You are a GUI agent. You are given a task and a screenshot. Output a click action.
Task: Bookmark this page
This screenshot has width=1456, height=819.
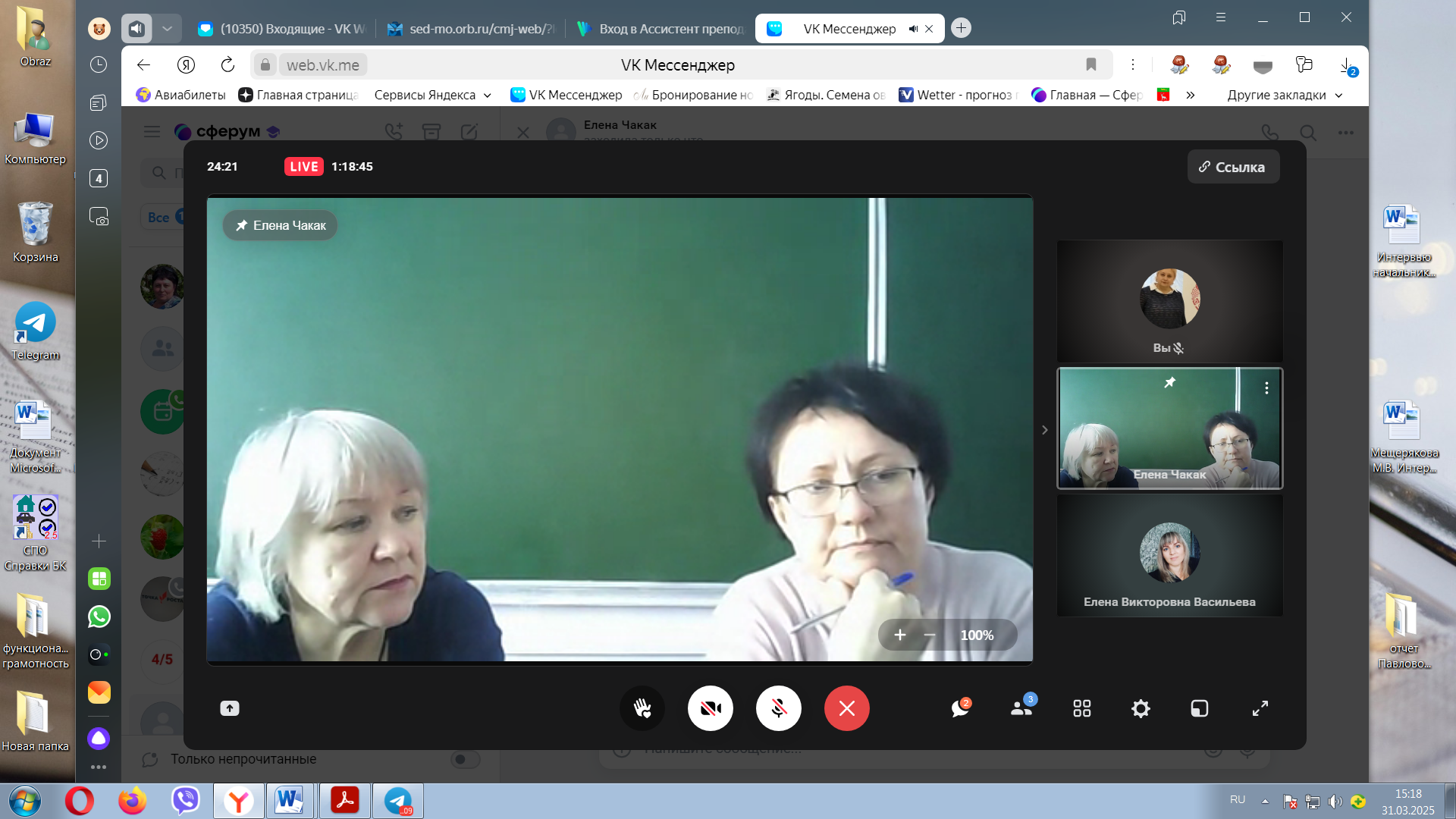[1090, 65]
